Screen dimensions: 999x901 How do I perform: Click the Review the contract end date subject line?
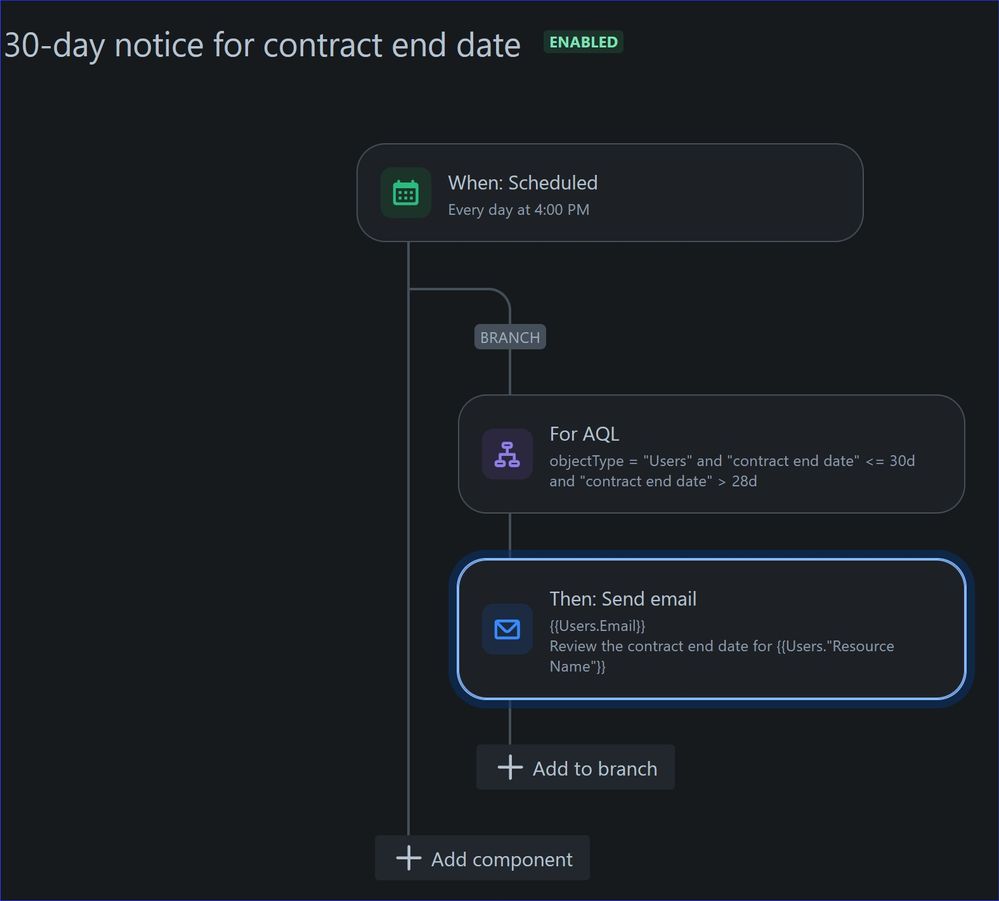tap(722, 656)
